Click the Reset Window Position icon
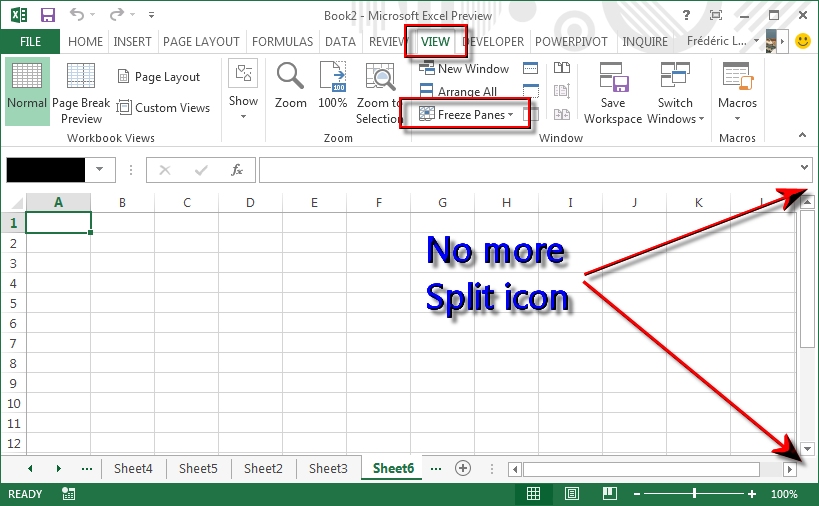The width and height of the screenshot is (819, 506). tap(561, 114)
